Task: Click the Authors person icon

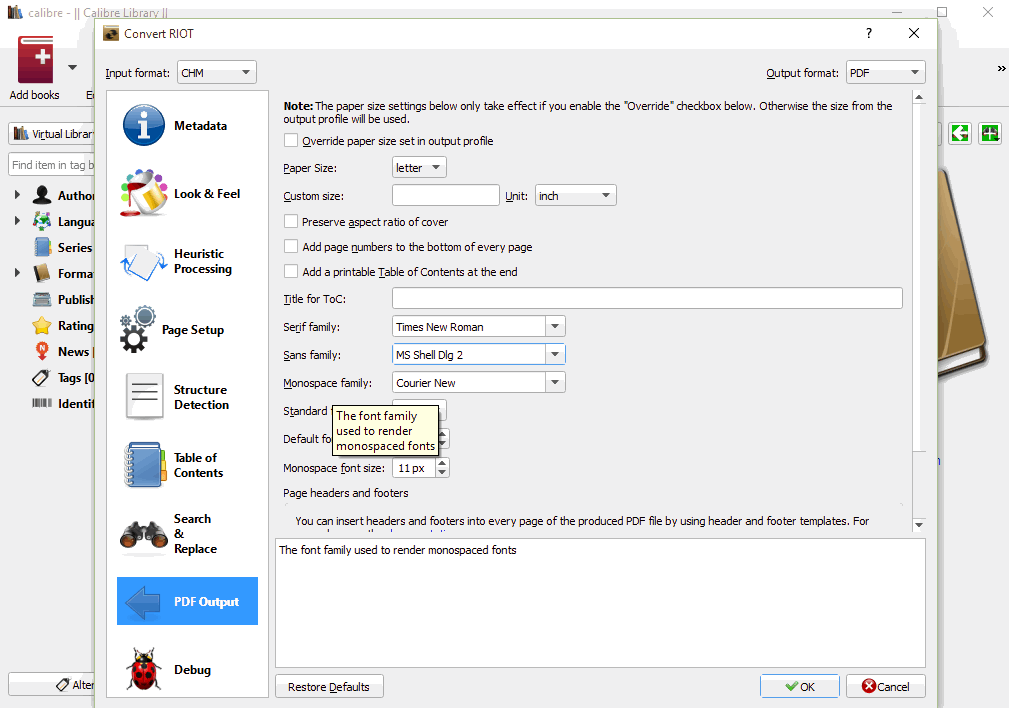Action: (x=42, y=195)
